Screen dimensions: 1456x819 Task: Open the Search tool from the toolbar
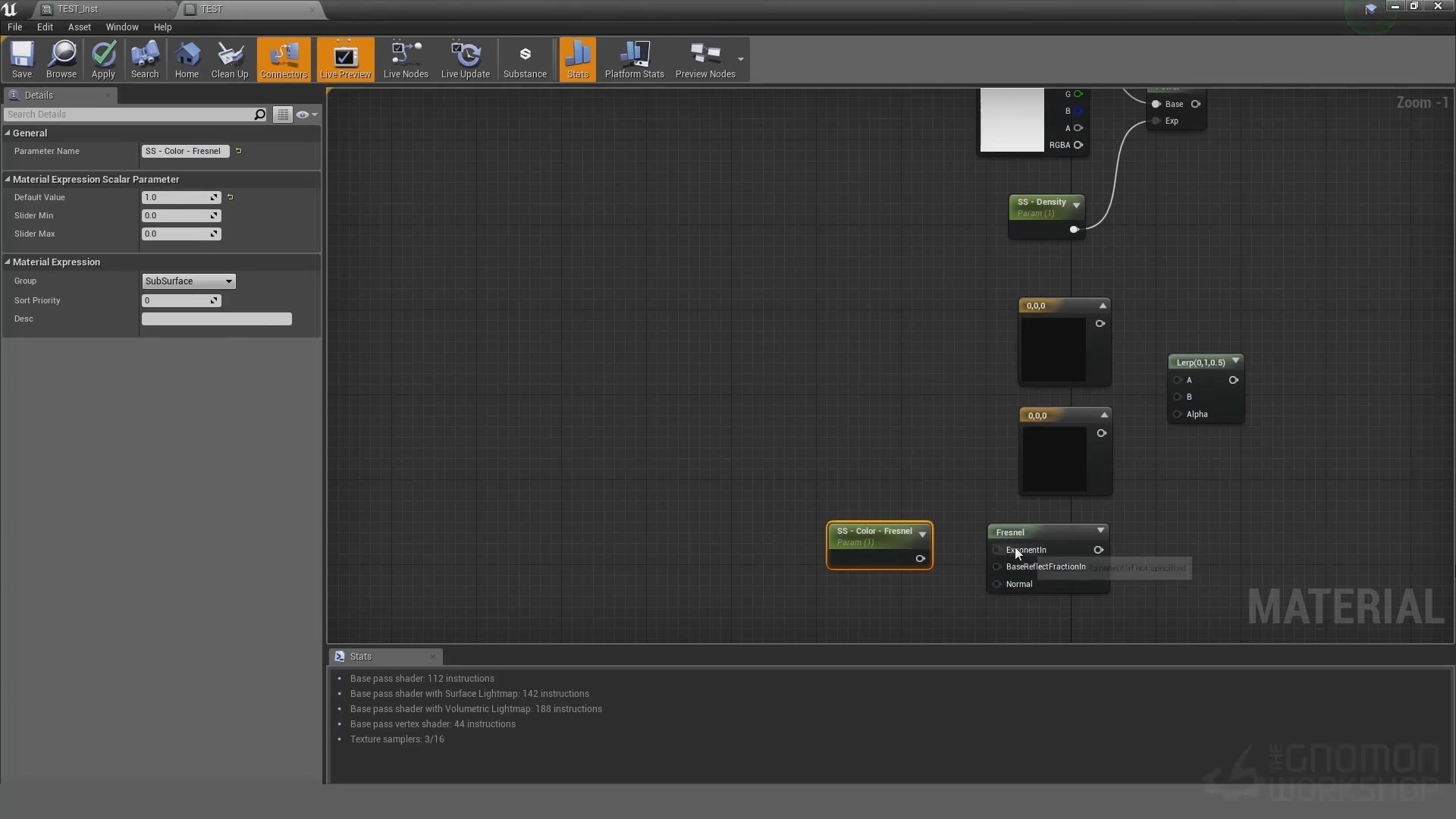pyautogui.click(x=144, y=60)
